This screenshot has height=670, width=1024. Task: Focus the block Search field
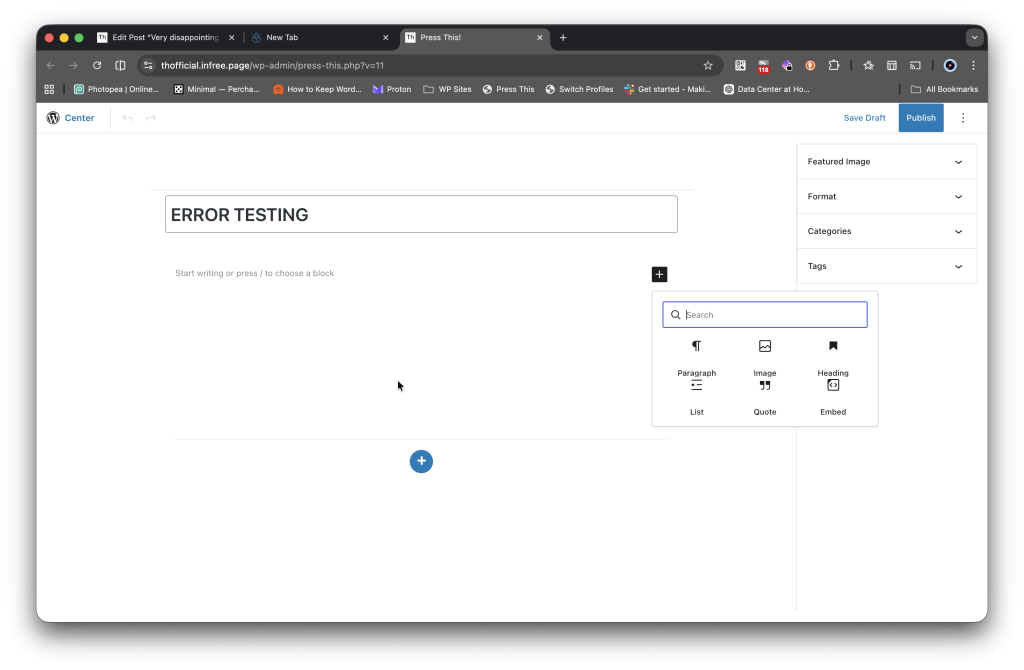point(770,315)
